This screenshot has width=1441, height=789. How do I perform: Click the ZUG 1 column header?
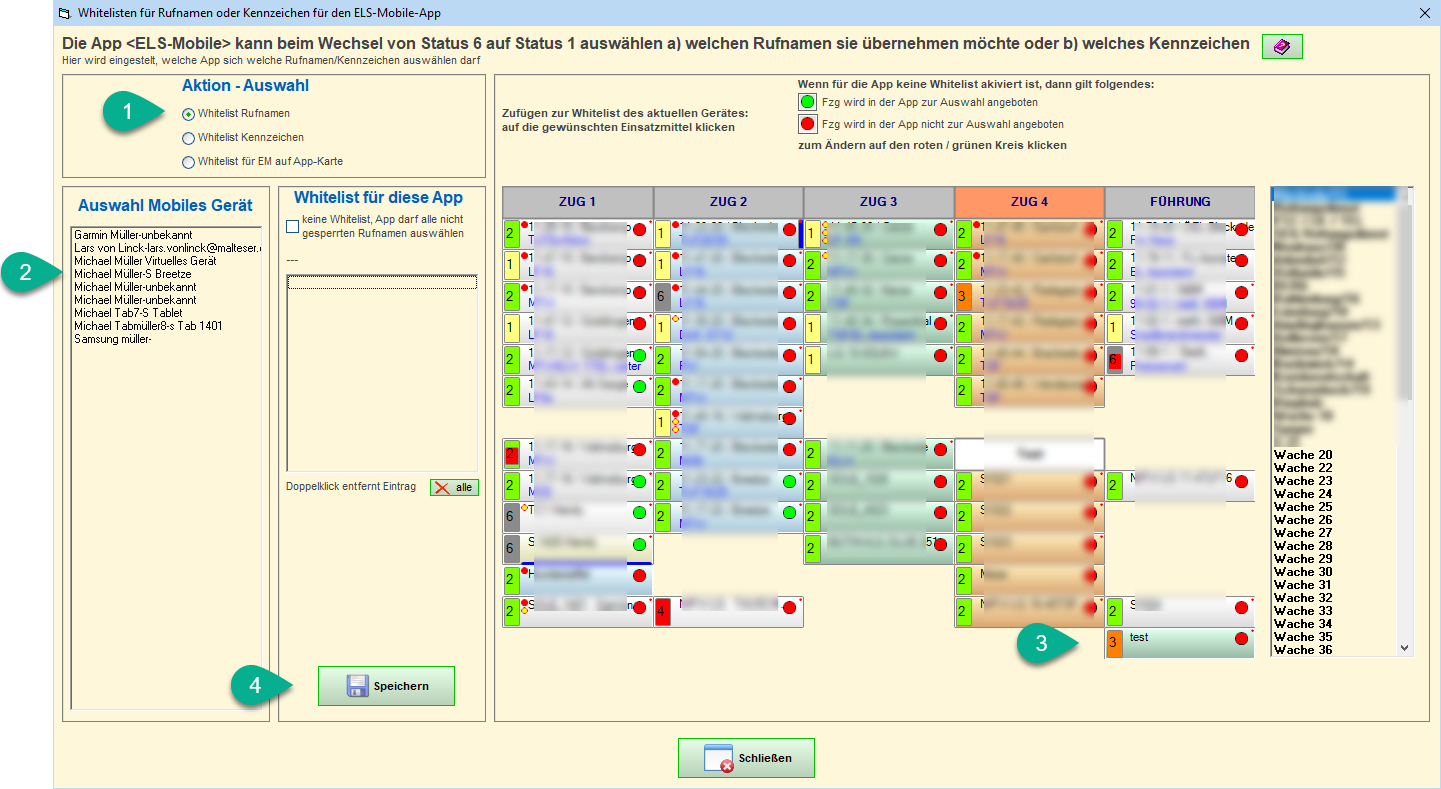click(577, 201)
